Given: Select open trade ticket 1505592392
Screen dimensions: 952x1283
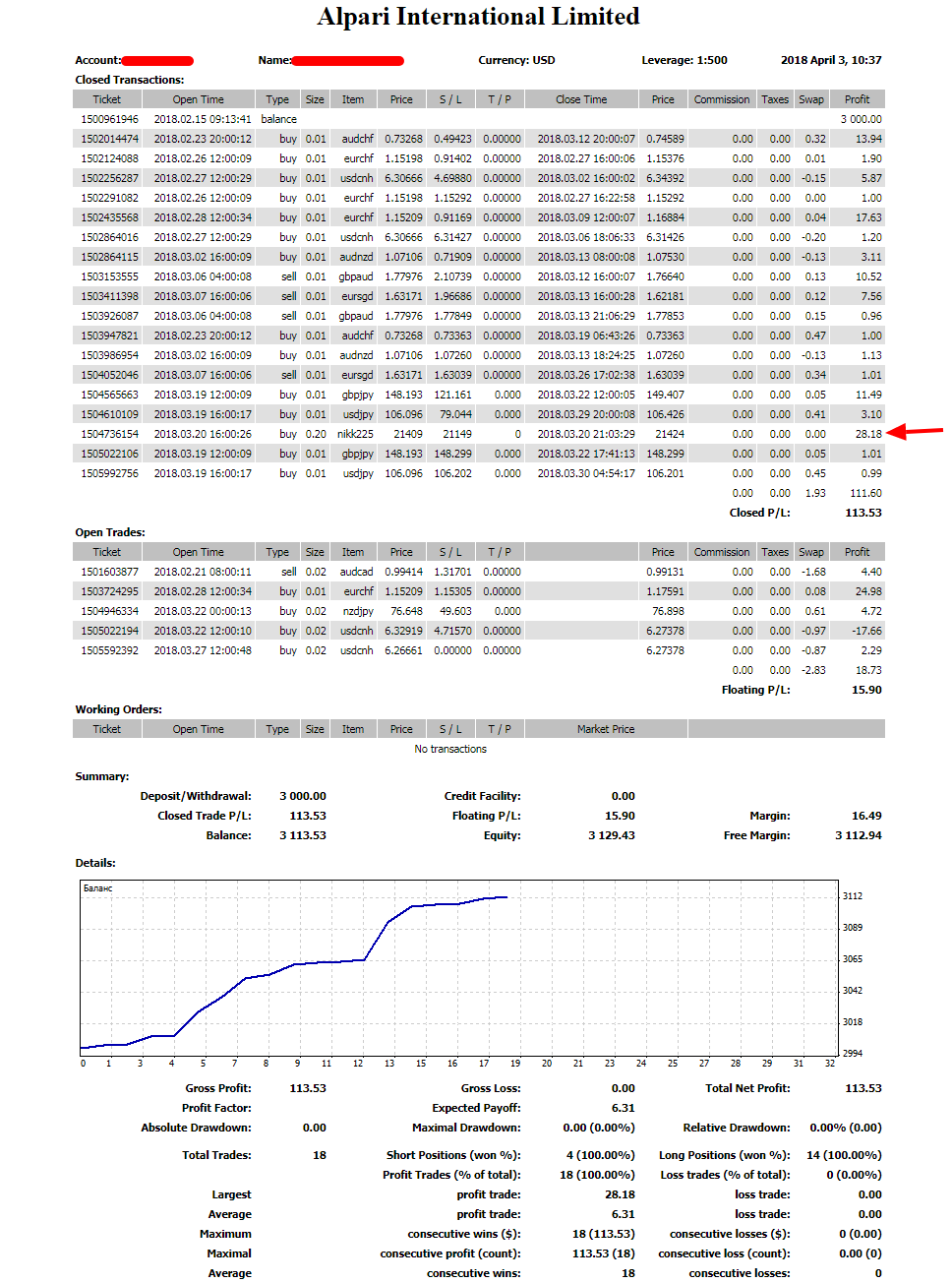Looking at the screenshot, I should (110, 650).
